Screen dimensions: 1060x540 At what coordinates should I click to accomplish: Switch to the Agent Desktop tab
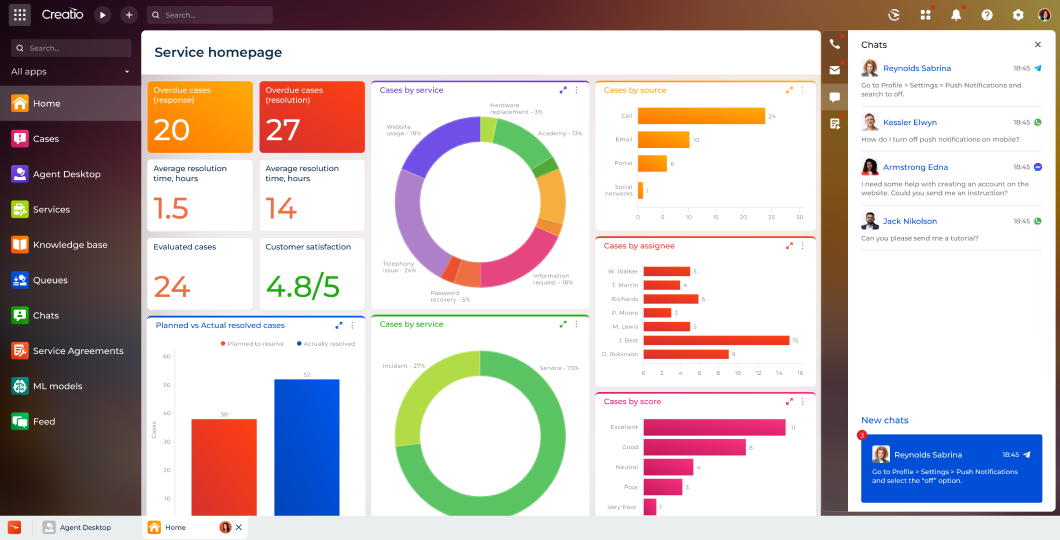coord(85,527)
